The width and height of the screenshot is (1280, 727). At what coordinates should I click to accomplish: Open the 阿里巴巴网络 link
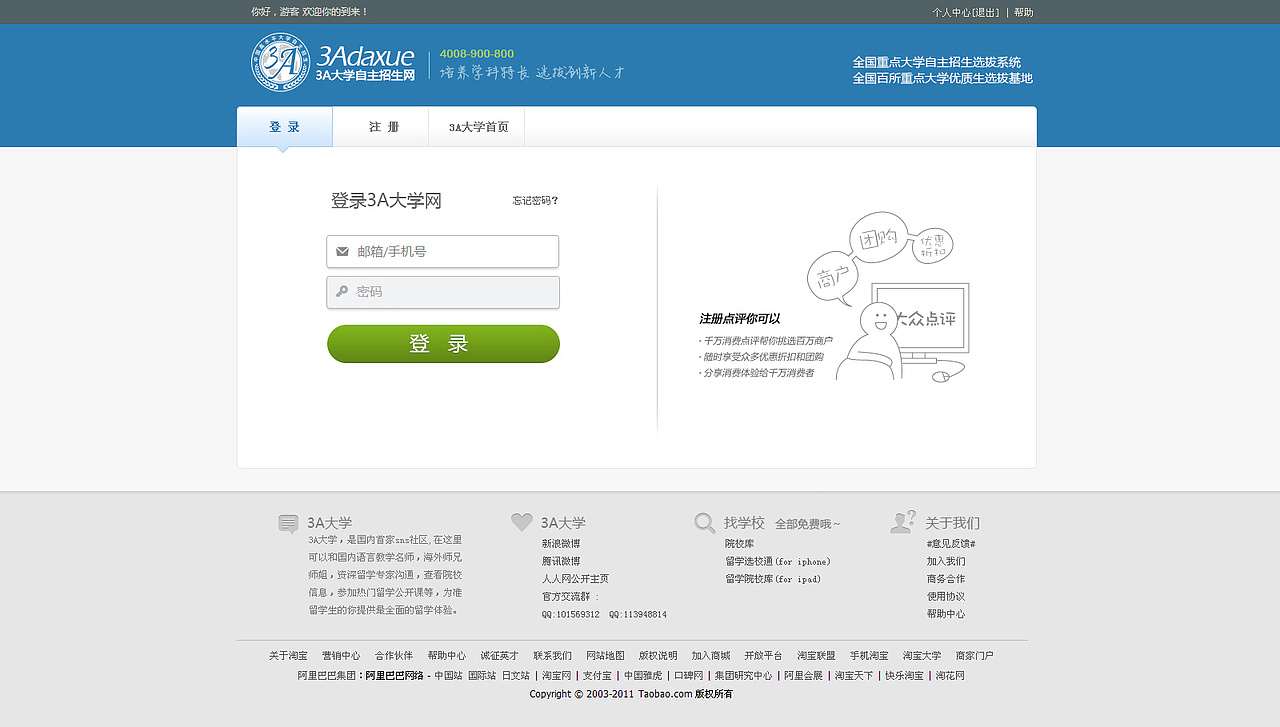click(394, 676)
